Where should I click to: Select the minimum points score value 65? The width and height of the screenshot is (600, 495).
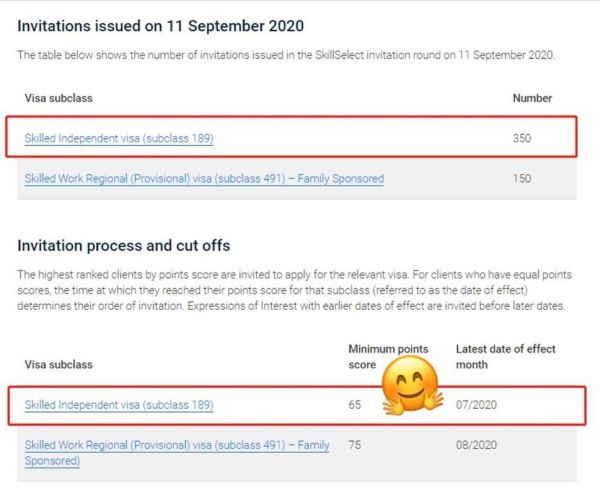[x=355, y=405]
